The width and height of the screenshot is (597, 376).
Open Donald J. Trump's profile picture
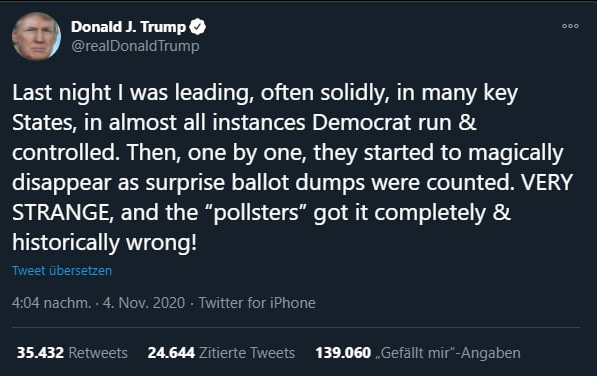click(x=37, y=37)
